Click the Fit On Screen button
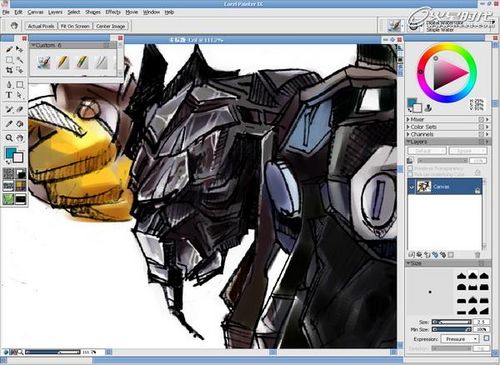This screenshot has height=365, width=500. click(75, 26)
